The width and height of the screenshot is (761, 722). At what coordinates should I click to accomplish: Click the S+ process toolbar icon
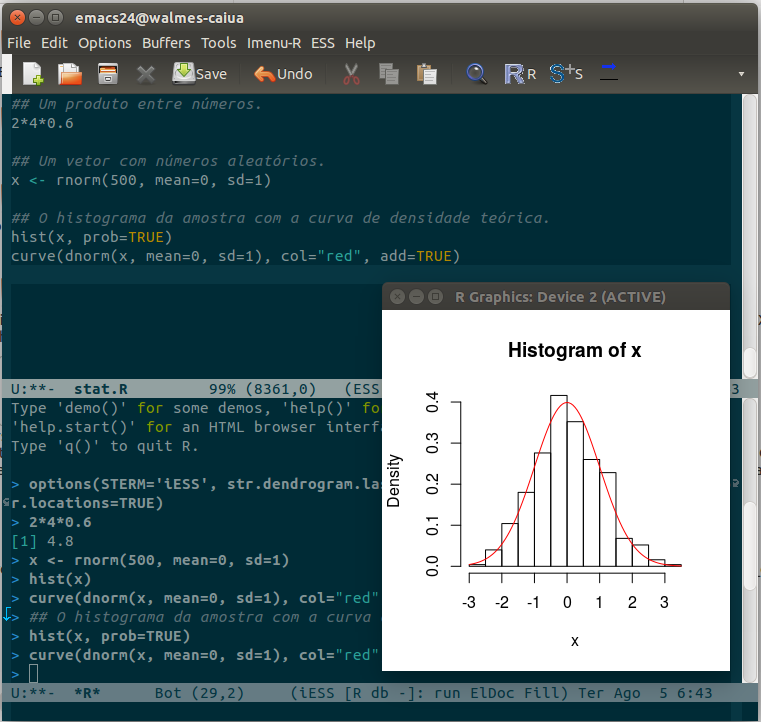coord(565,73)
